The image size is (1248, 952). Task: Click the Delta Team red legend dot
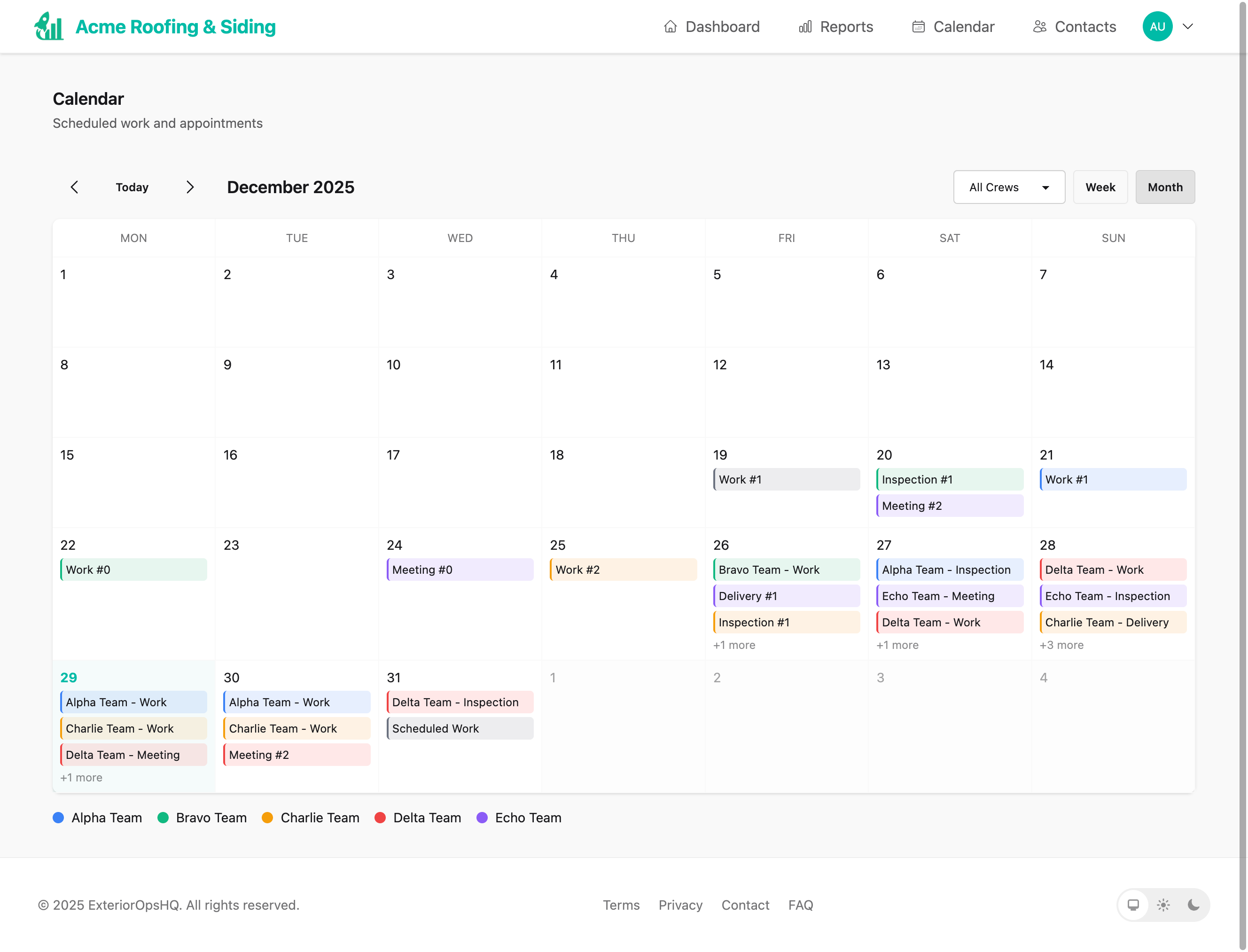pyautogui.click(x=381, y=818)
